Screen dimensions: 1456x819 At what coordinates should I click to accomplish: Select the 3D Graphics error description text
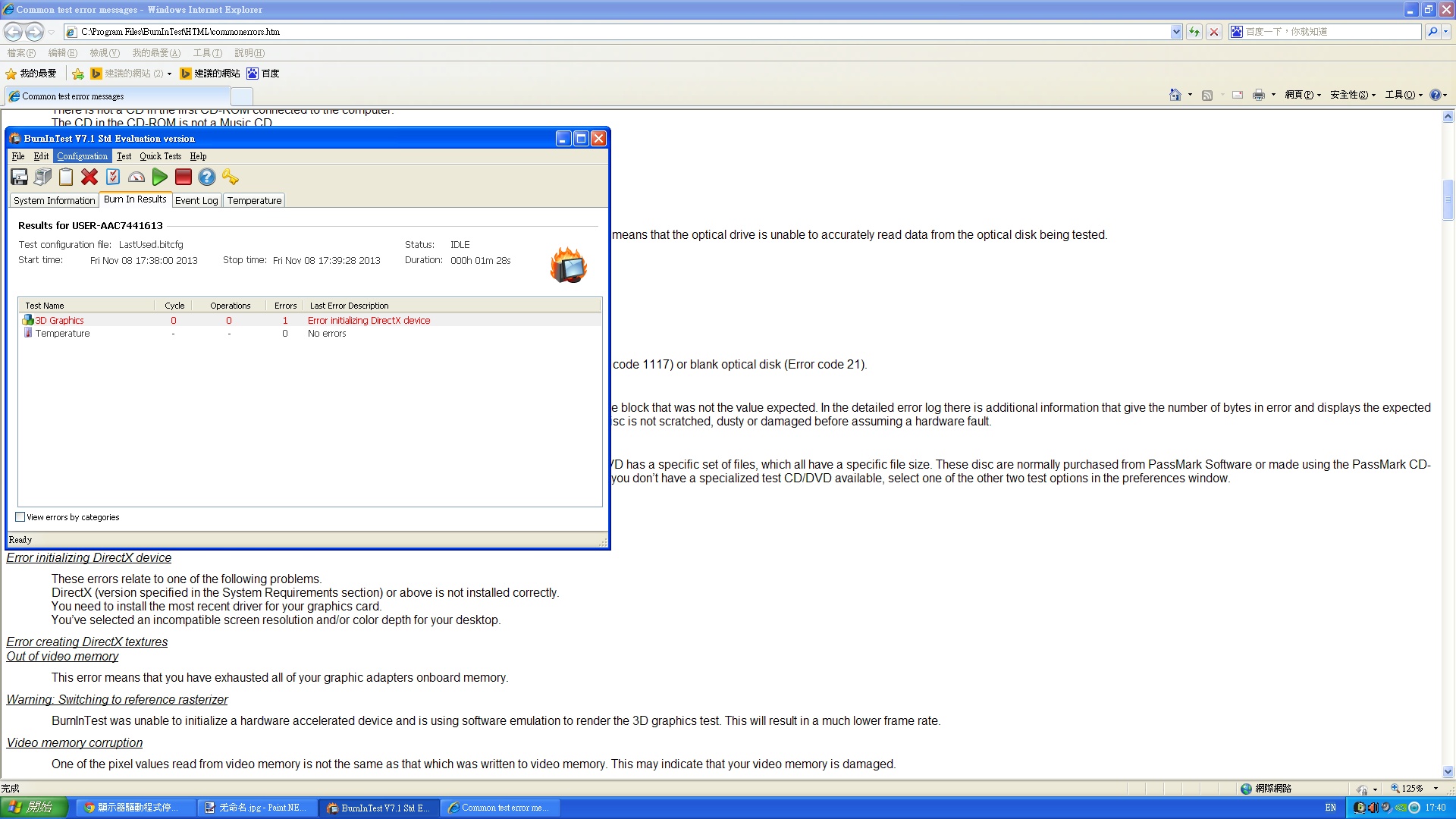(369, 320)
